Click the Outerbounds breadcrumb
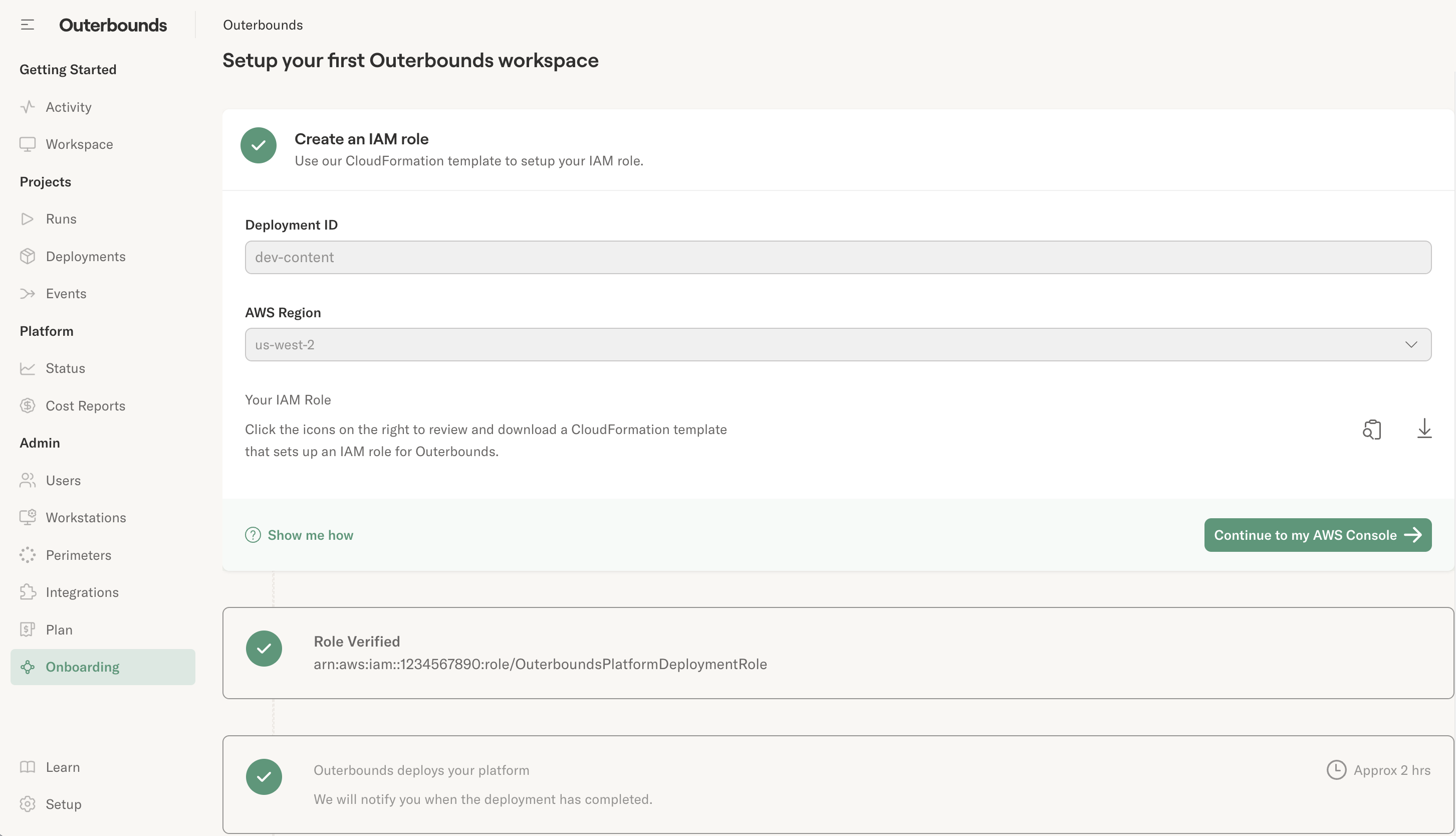The width and height of the screenshot is (1456, 836). [x=263, y=25]
